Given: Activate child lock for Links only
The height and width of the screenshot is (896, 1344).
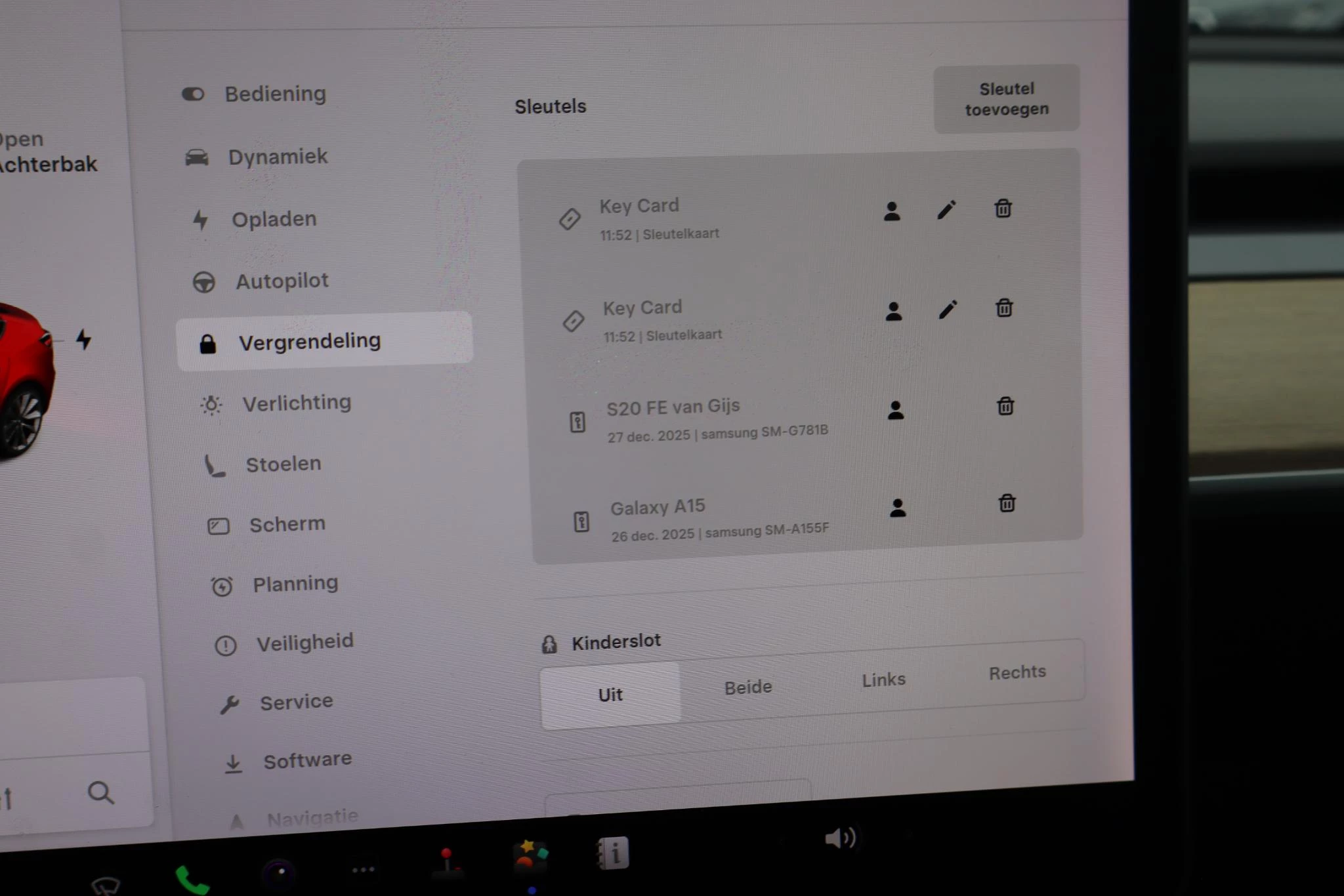Looking at the screenshot, I should [883, 679].
